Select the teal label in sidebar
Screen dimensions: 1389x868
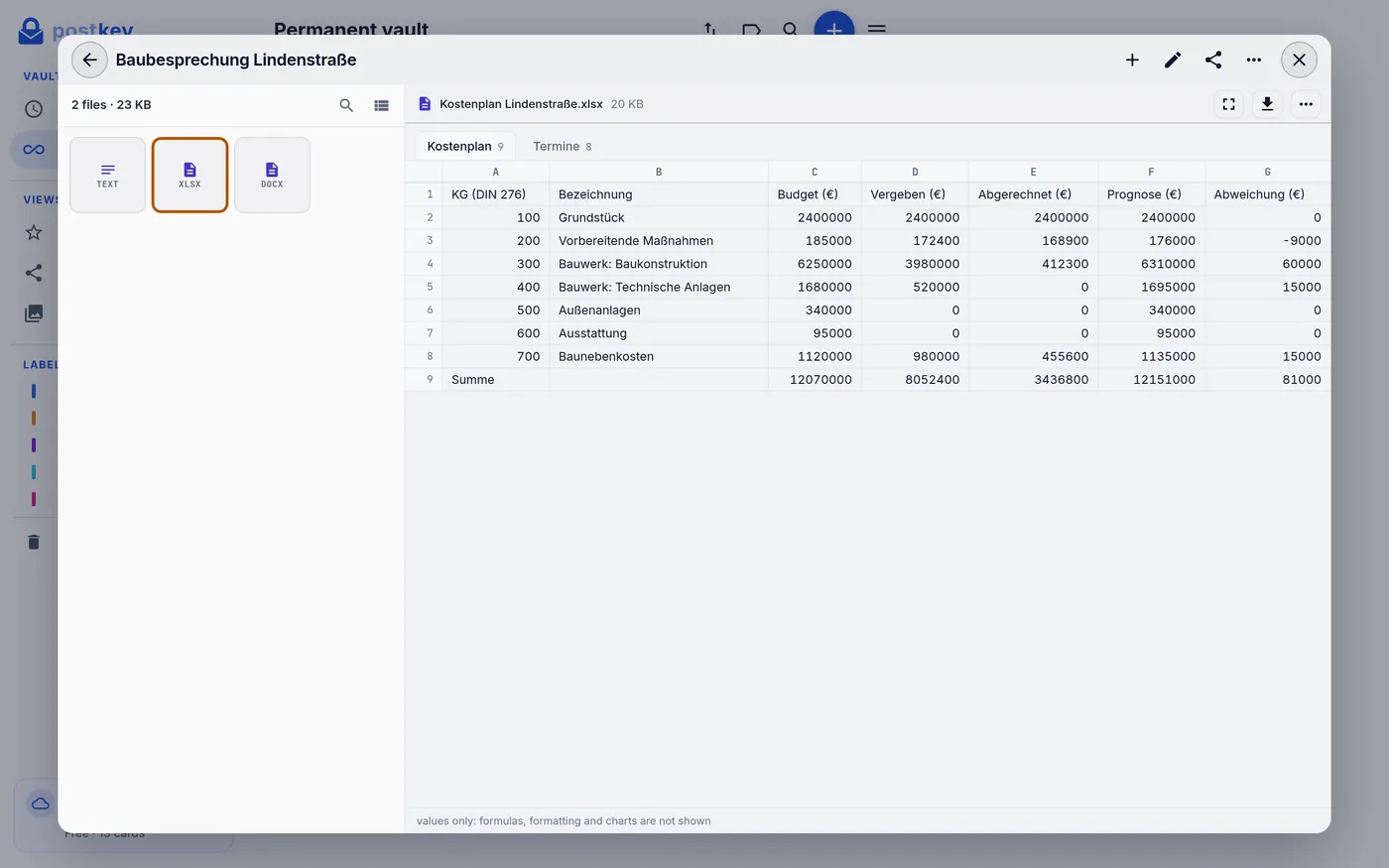34,472
